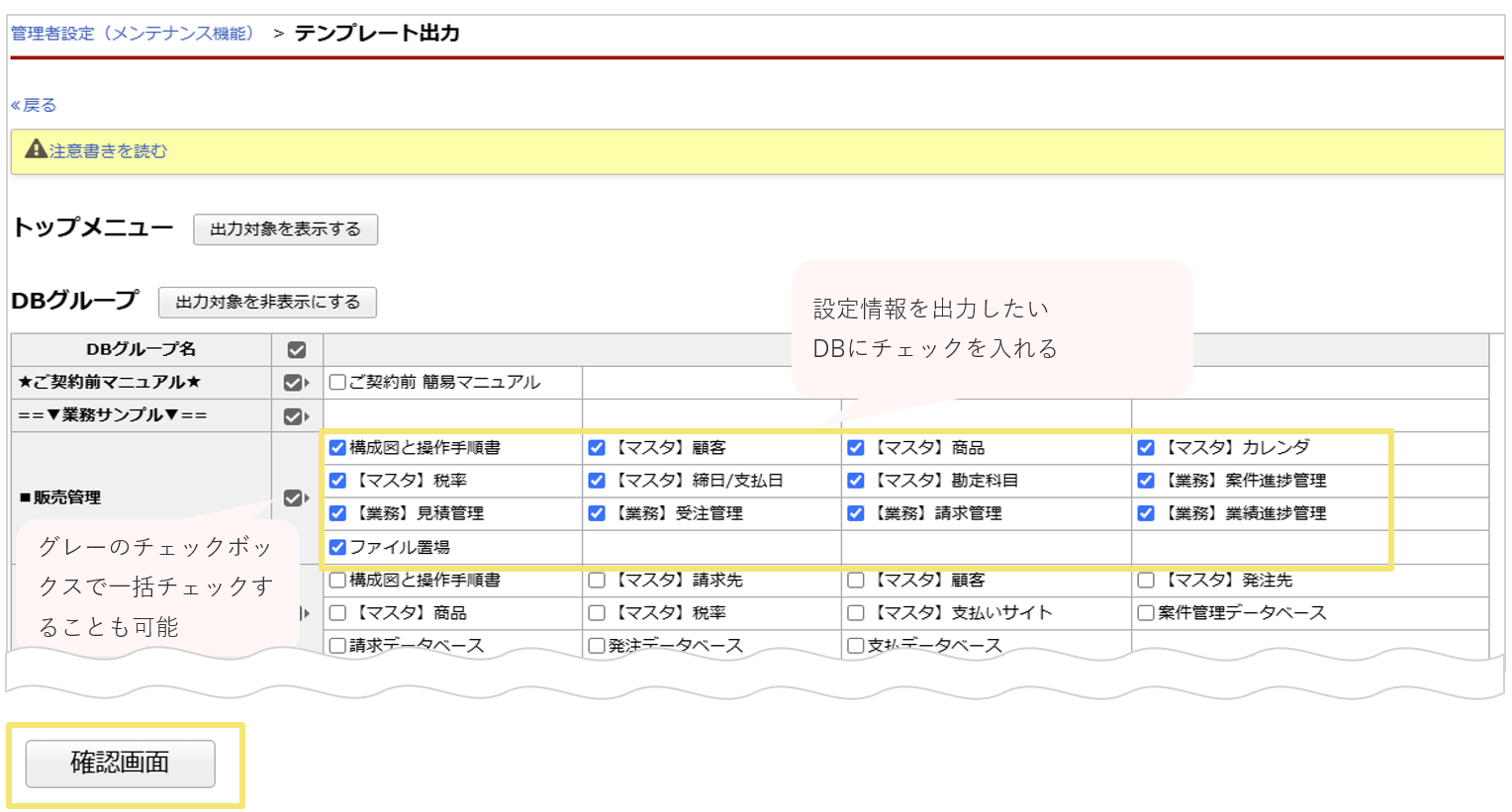Click the 出力対象を非表示にする button

point(267,303)
